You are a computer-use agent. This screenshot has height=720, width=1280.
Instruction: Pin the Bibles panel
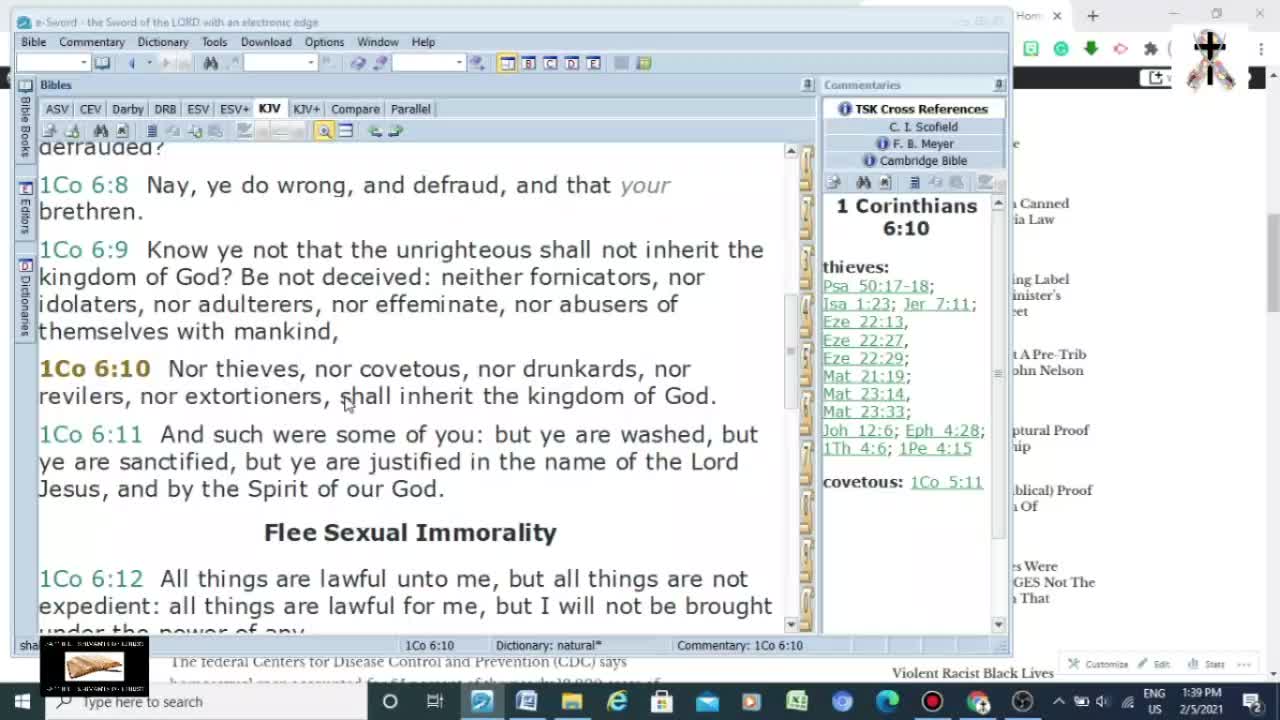tap(808, 85)
